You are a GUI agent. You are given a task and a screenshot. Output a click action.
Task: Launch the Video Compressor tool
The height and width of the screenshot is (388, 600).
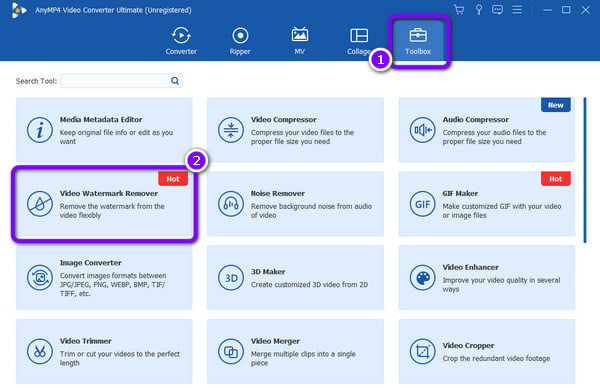pos(295,130)
